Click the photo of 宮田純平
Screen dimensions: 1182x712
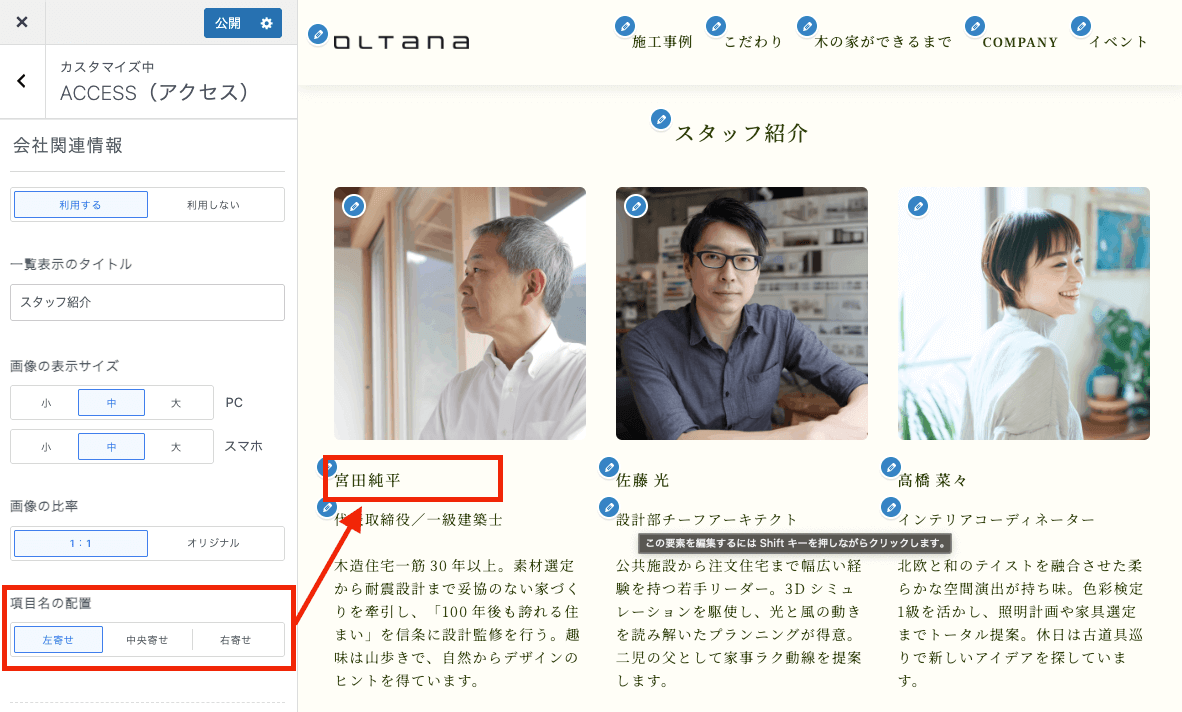[460, 313]
